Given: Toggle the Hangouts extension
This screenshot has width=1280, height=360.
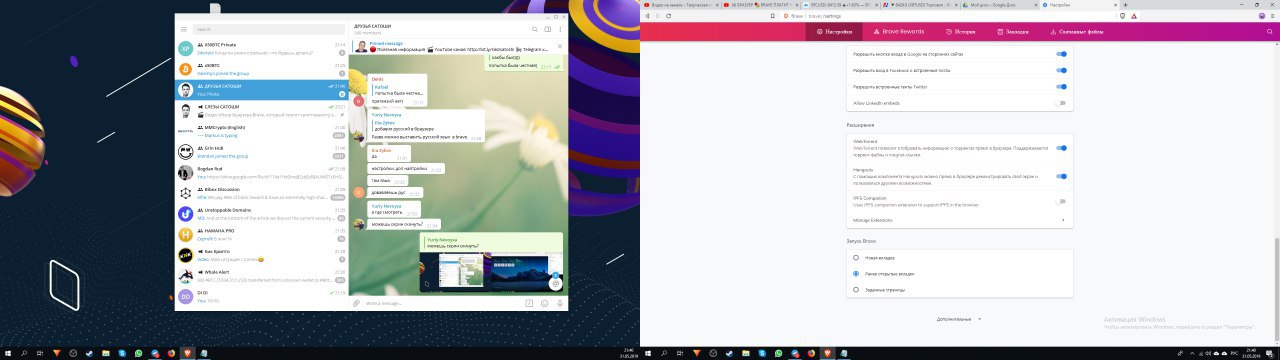Looking at the screenshot, I should (x=1062, y=175).
